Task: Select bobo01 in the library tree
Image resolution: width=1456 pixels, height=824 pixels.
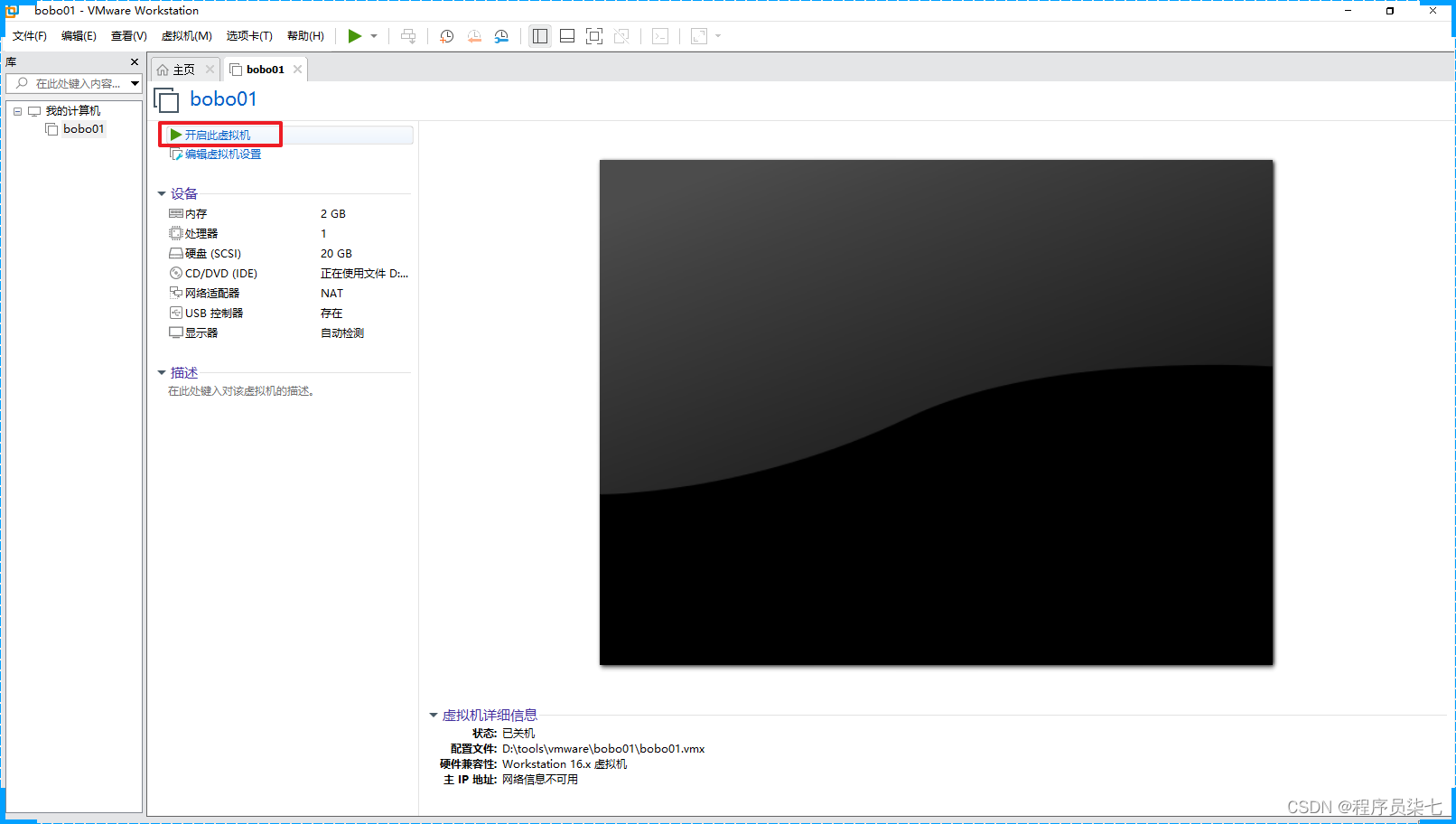Action: click(x=82, y=128)
